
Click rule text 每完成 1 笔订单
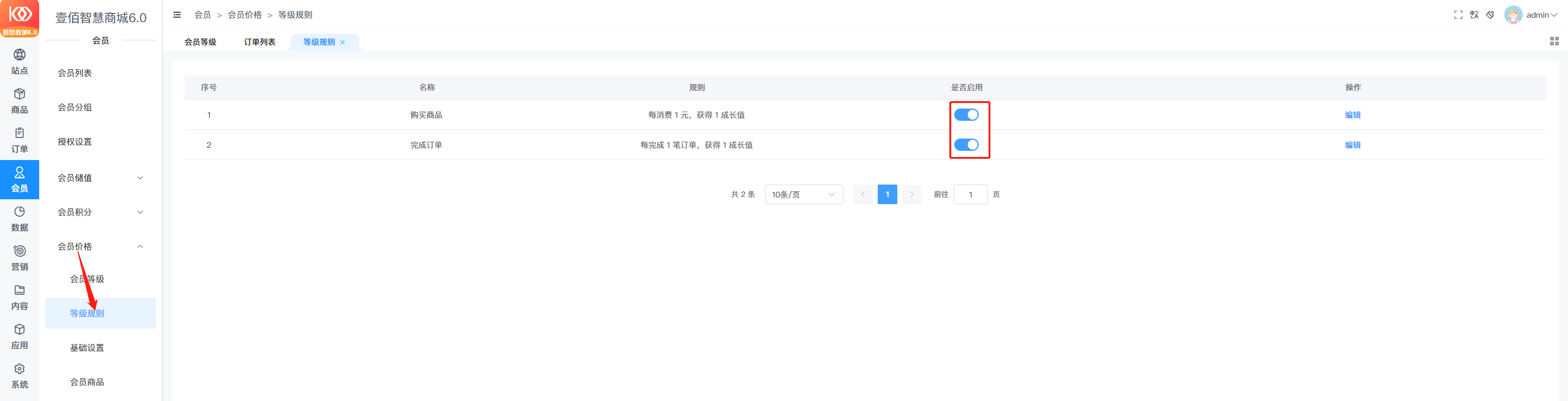pos(668,145)
